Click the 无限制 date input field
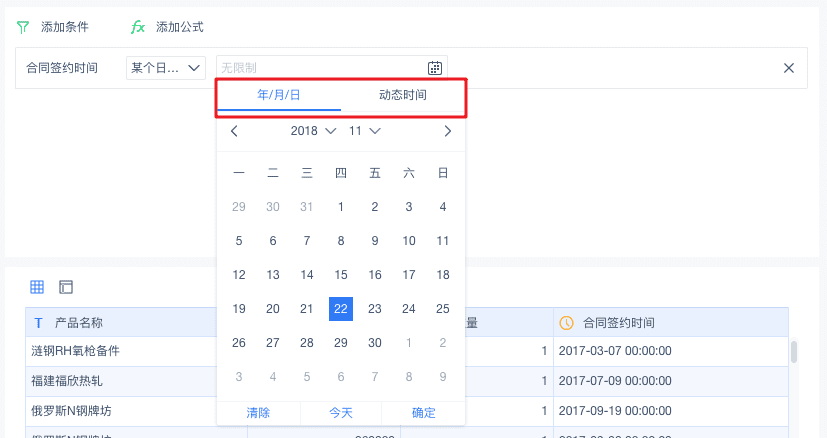The height and width of the screenshot is (438, 827). tap(320, 68)
